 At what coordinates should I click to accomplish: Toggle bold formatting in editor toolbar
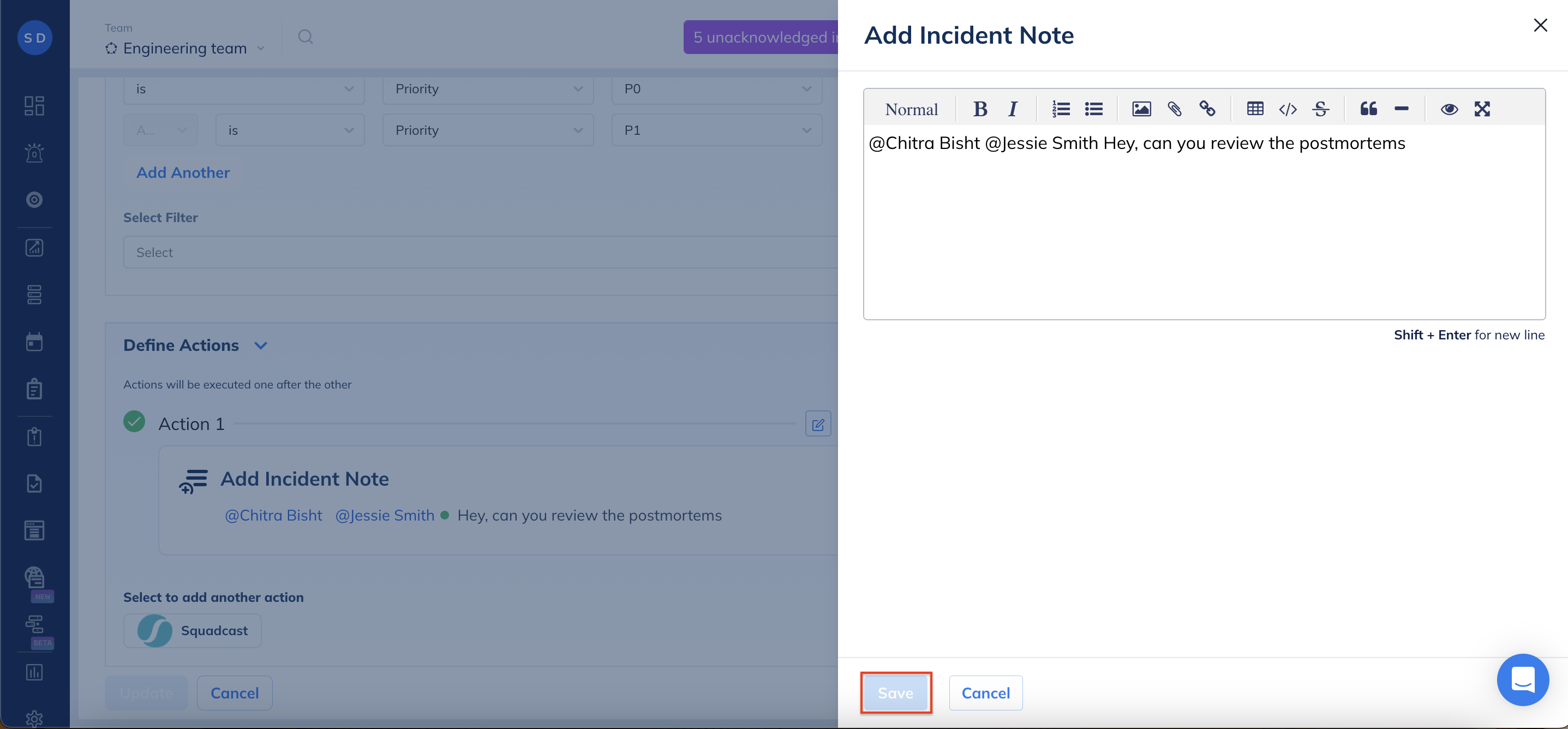979,109
